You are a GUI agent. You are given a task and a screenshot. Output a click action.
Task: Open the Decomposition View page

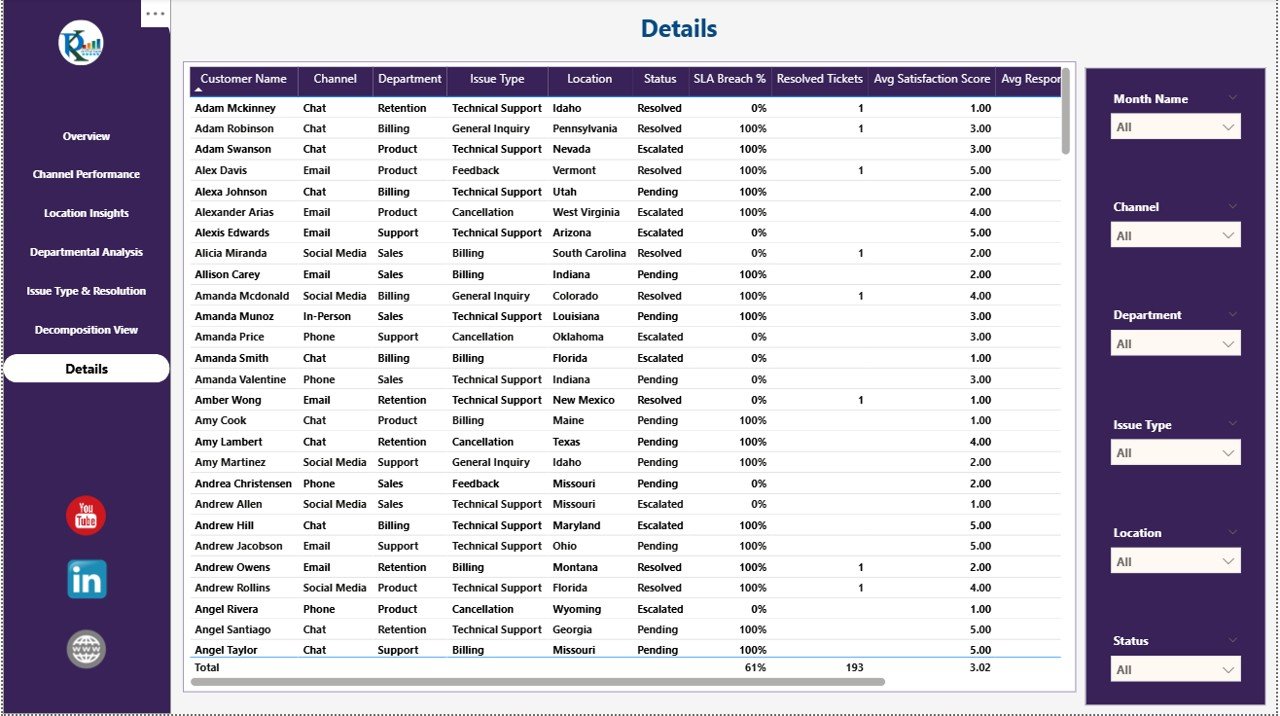coord(86,330)
